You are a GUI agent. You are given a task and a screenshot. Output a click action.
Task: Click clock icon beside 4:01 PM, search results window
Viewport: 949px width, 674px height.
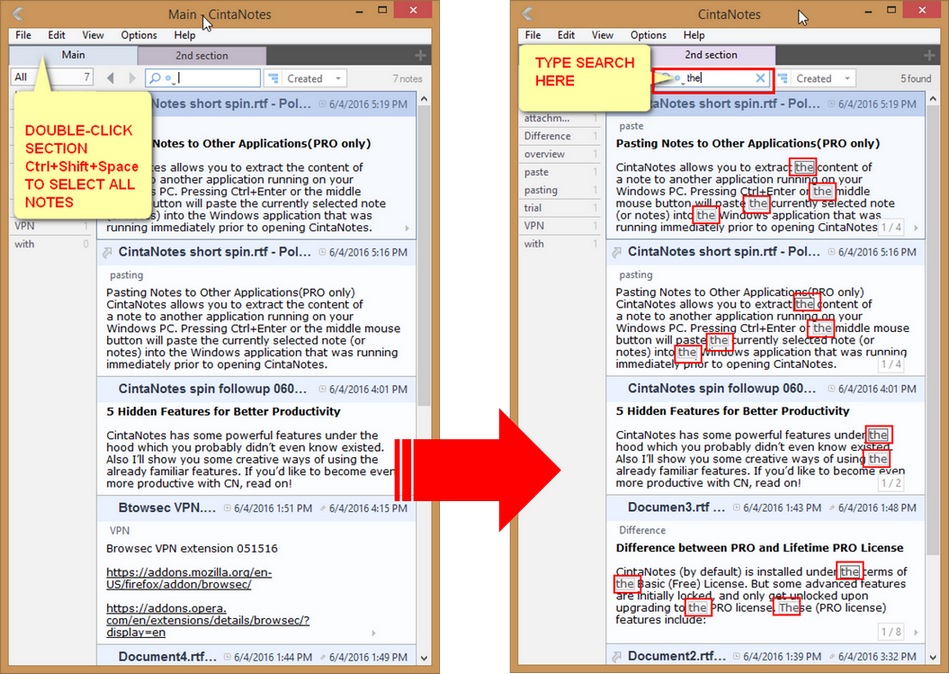(832, 388)
